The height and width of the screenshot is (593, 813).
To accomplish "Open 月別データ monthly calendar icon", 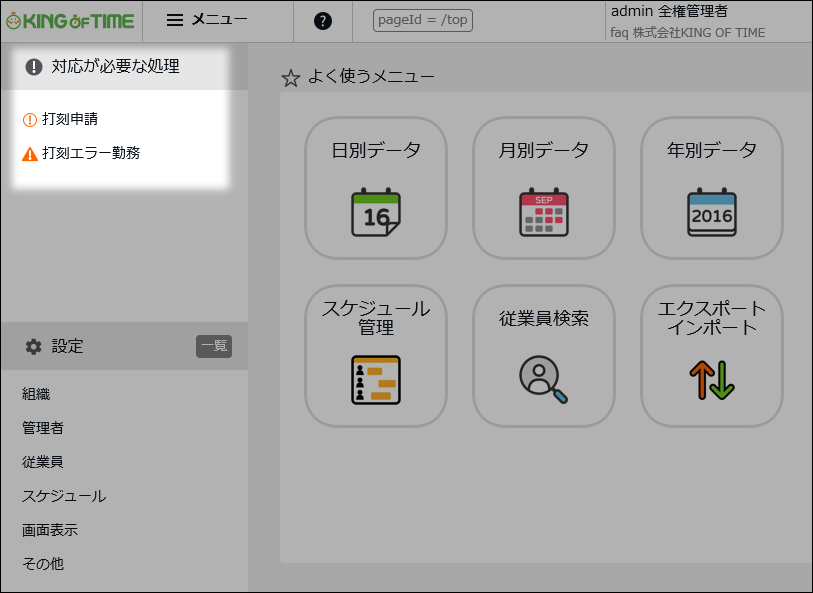I will [544, 213].
